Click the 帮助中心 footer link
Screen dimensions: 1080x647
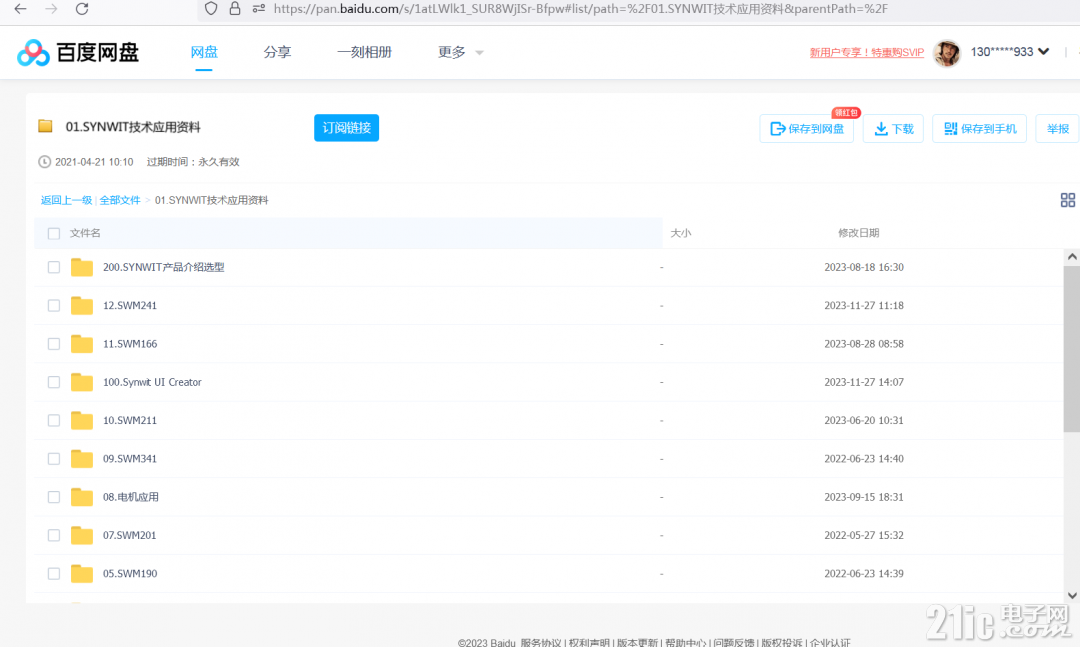(685, 642)
